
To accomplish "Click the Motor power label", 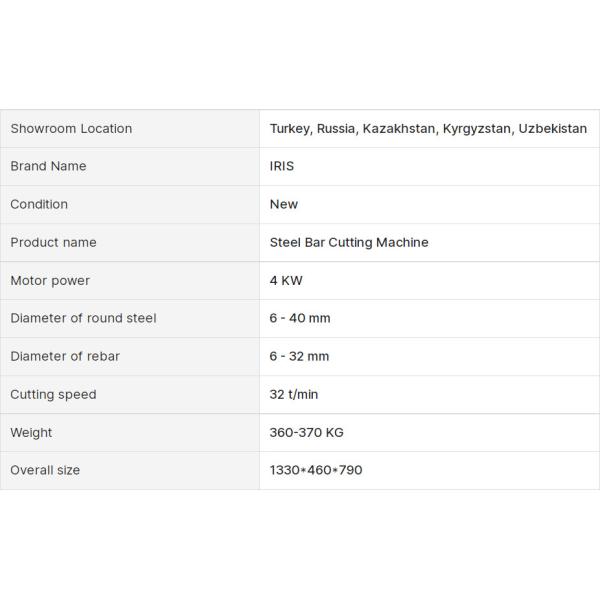I will [x=50, y=280].
